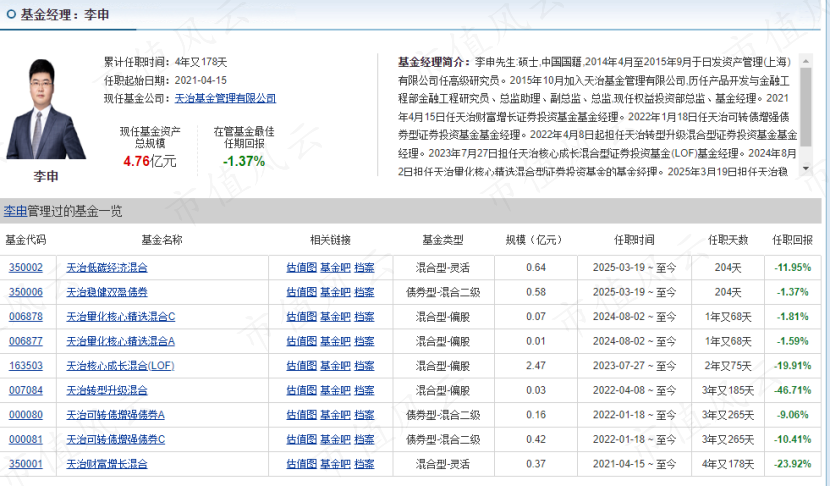Viewport: 830px width, 486px height.
Task: Open the 天治稳健双盈债券 fund page
Action: [107, 292]
